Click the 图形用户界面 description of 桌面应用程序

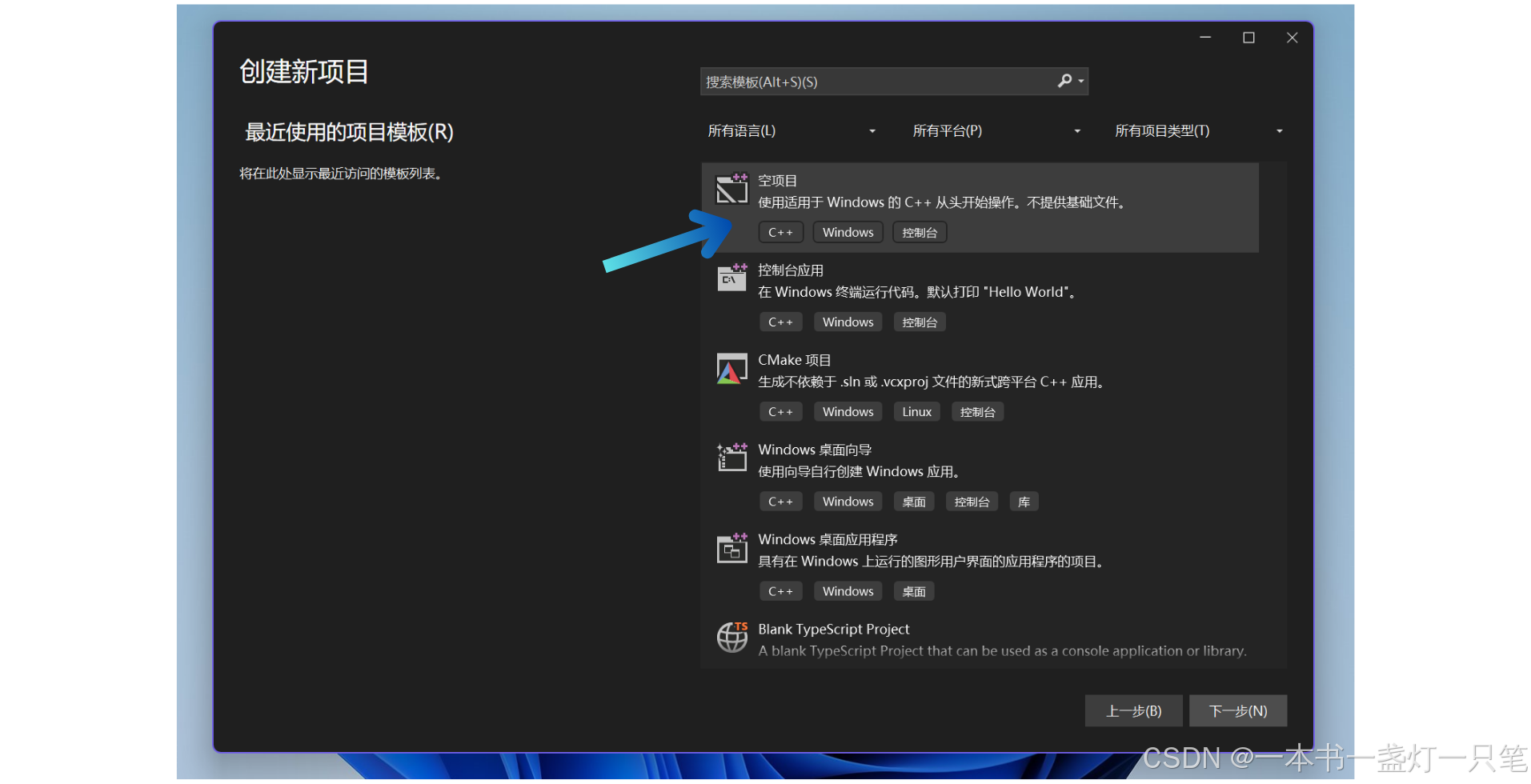pos(933,561)
